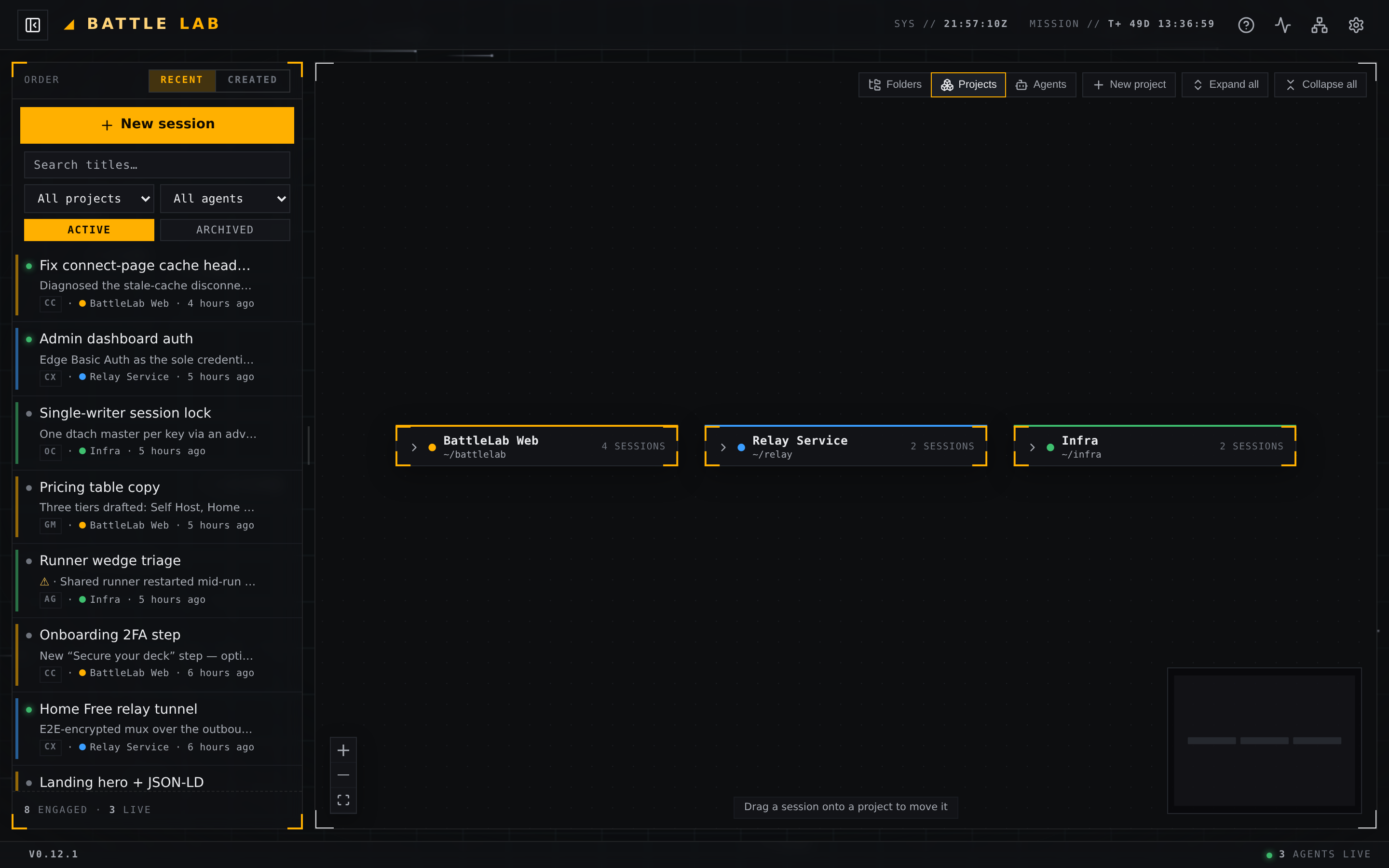Open the help question-mark icon
Screen dimensions: 1389x868
1246,25
